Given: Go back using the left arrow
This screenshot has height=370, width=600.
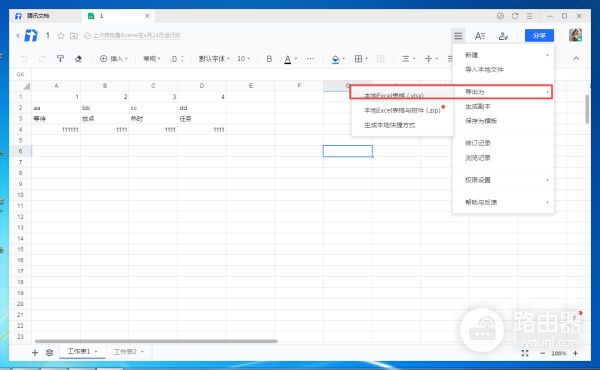Looking at the screenshot, I should click(18, 36).
